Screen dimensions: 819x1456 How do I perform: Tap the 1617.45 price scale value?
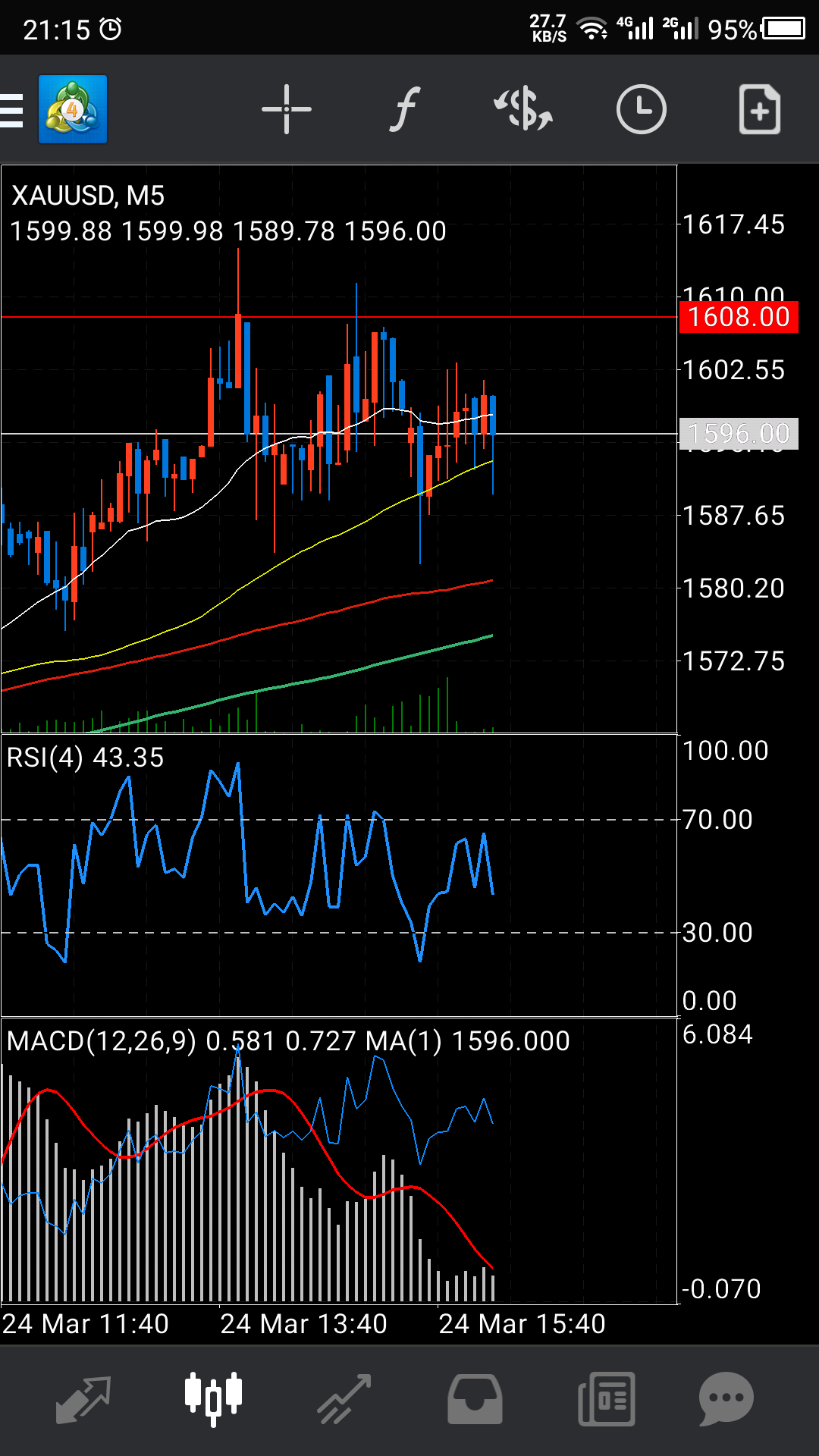pyautogui.click(x=733, y=224)
